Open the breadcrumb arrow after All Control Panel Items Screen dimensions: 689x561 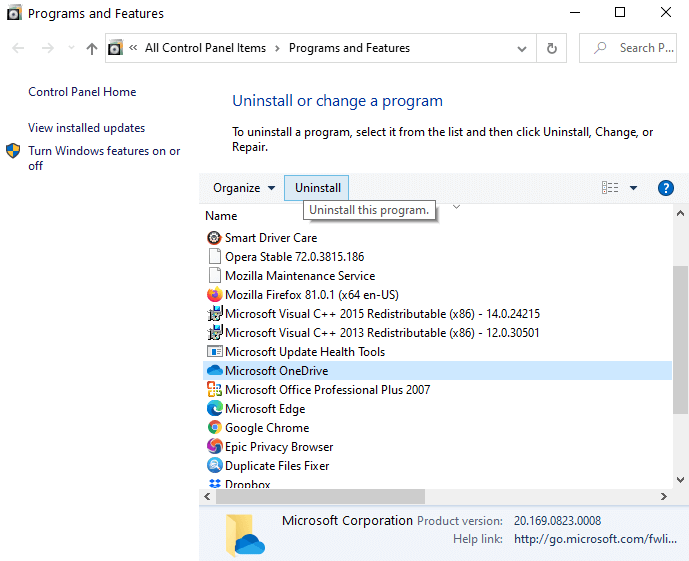pyautogui.click(x=277, y=48)
